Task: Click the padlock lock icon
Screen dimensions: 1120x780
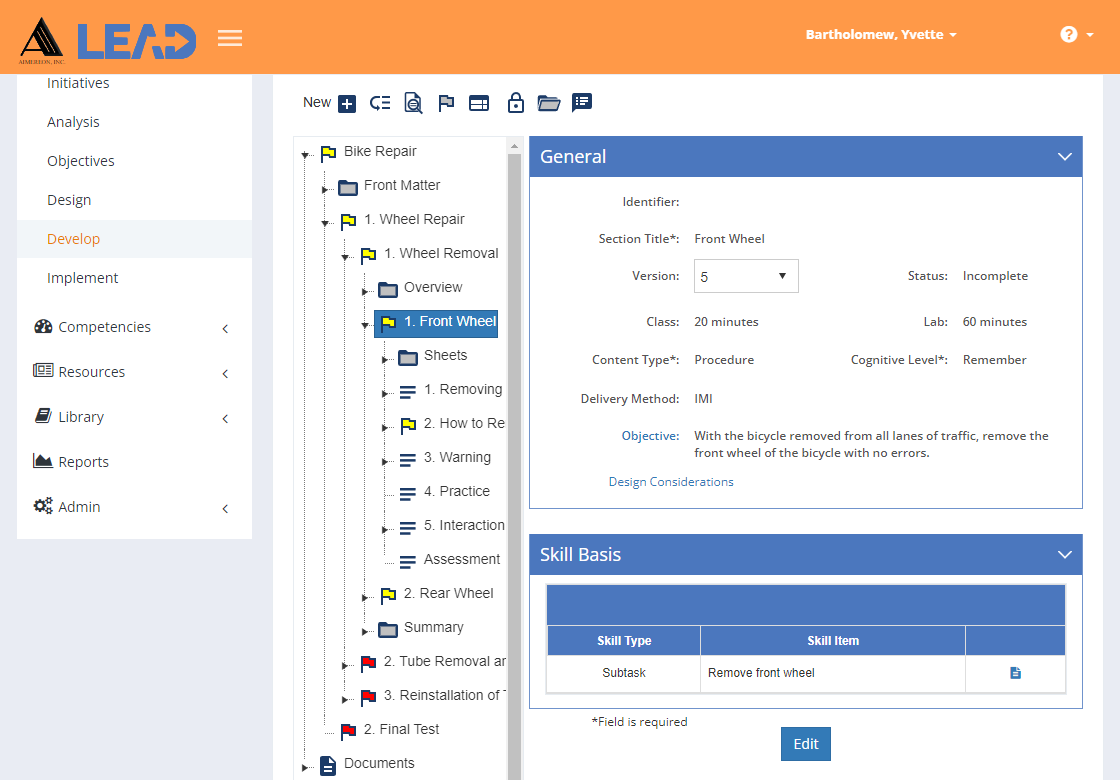Action: (516, 104)
